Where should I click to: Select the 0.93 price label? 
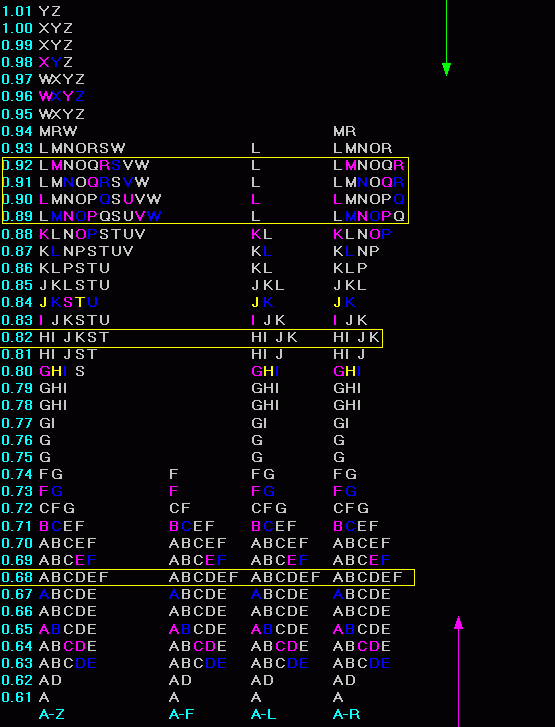point(17,148)
